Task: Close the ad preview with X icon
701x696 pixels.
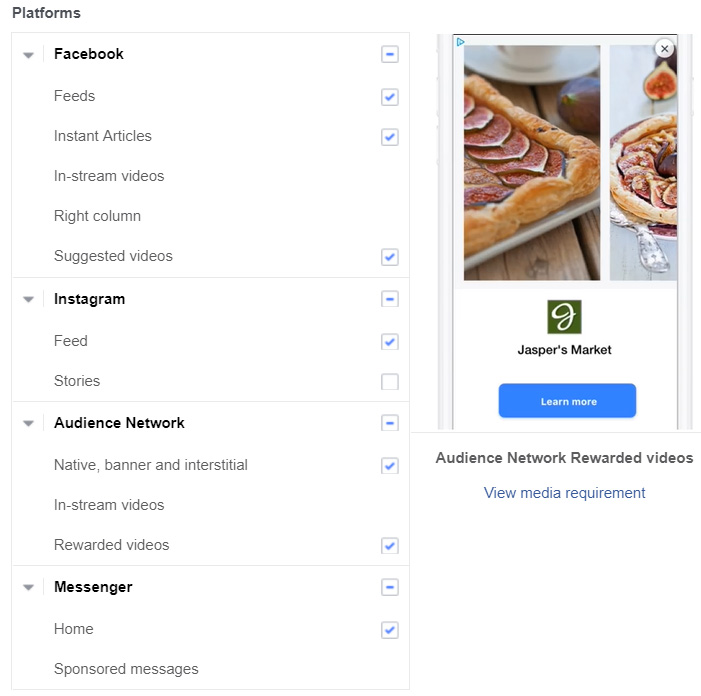Action: click(664, 48)
